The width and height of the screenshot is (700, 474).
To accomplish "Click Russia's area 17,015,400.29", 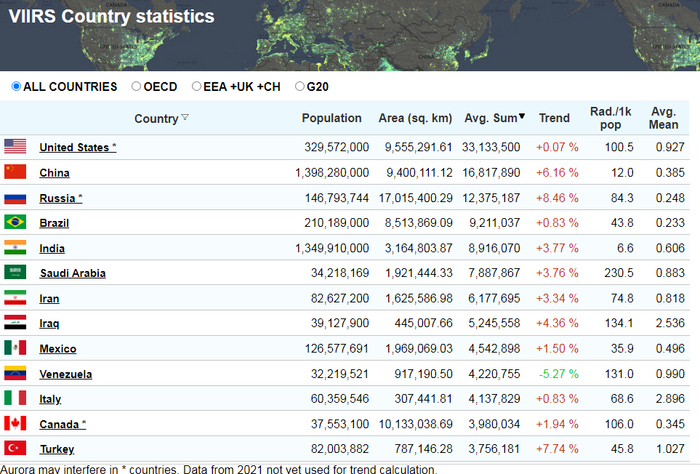I will click(x=416, y=198).
